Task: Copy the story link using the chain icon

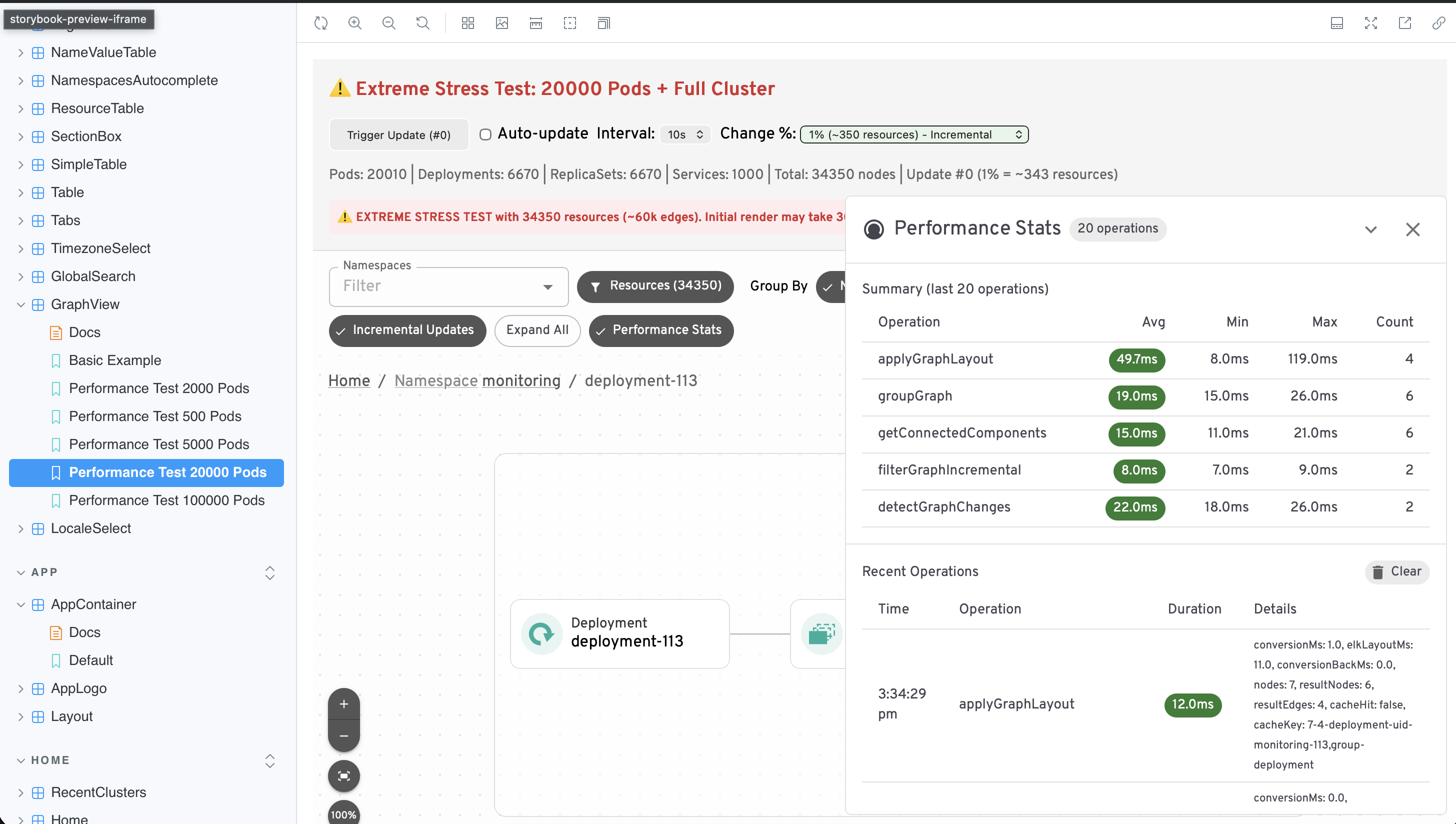Action: pos(1438,23)
